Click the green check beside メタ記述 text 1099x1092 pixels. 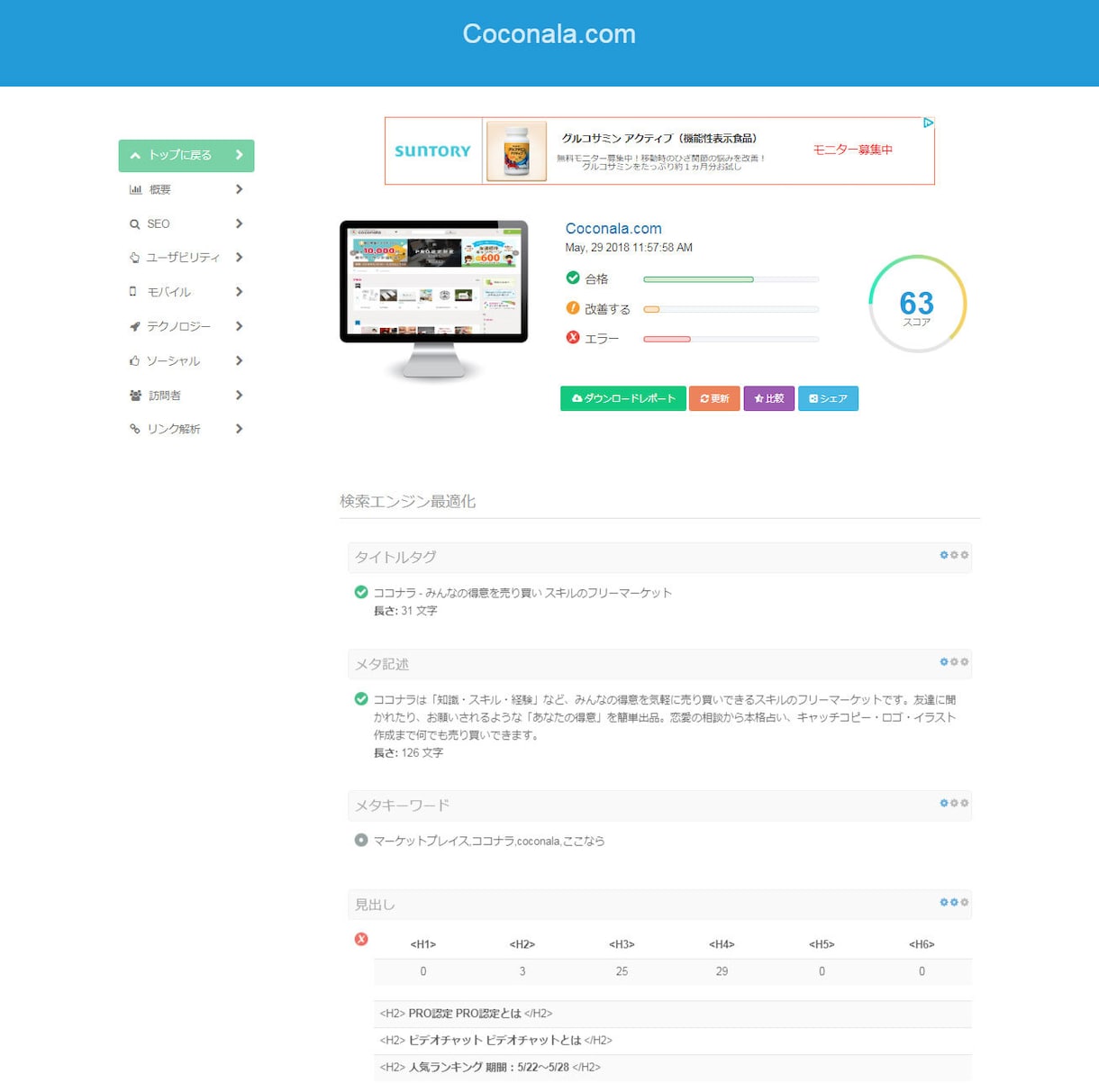point(361,698)
